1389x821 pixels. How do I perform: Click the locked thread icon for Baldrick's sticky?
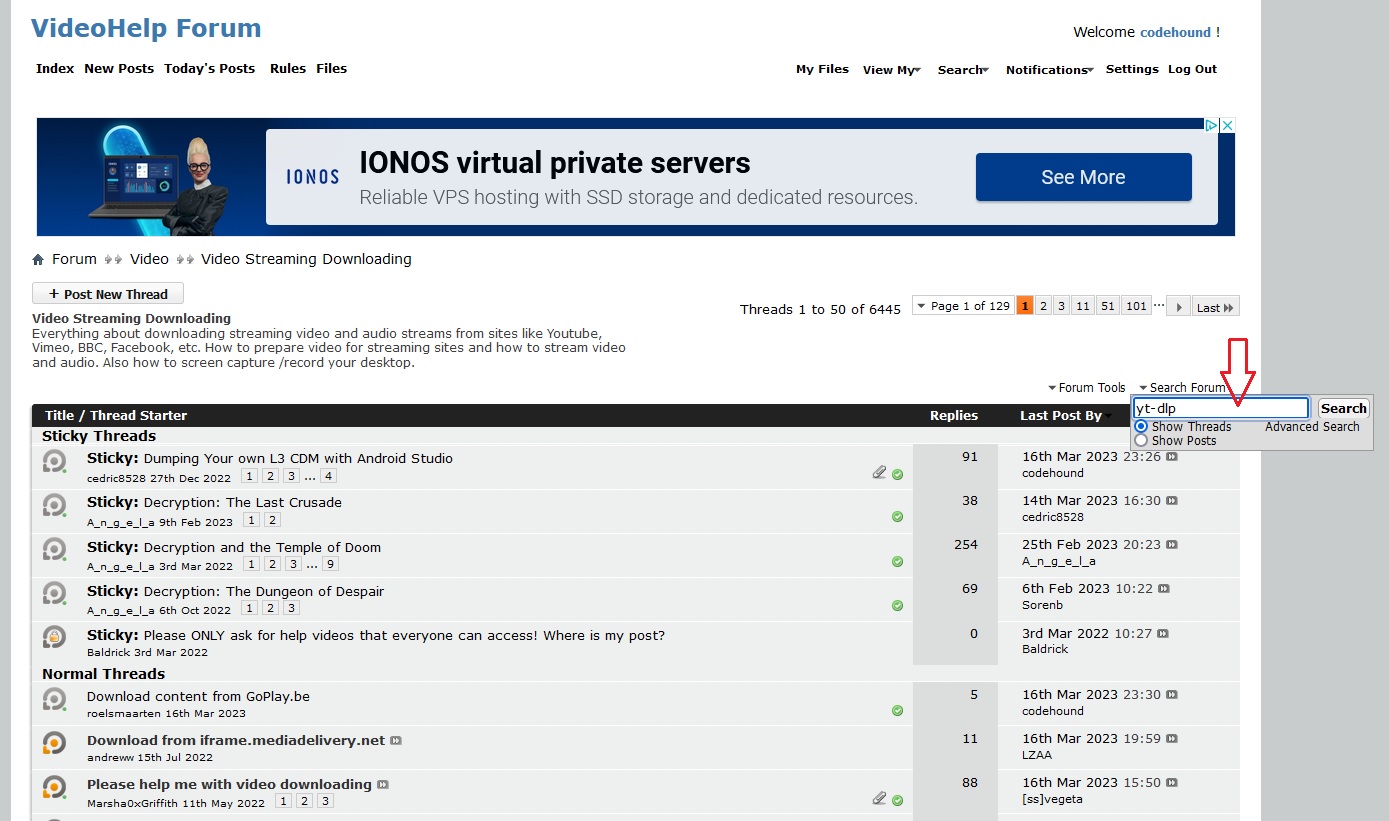[54, 637]
